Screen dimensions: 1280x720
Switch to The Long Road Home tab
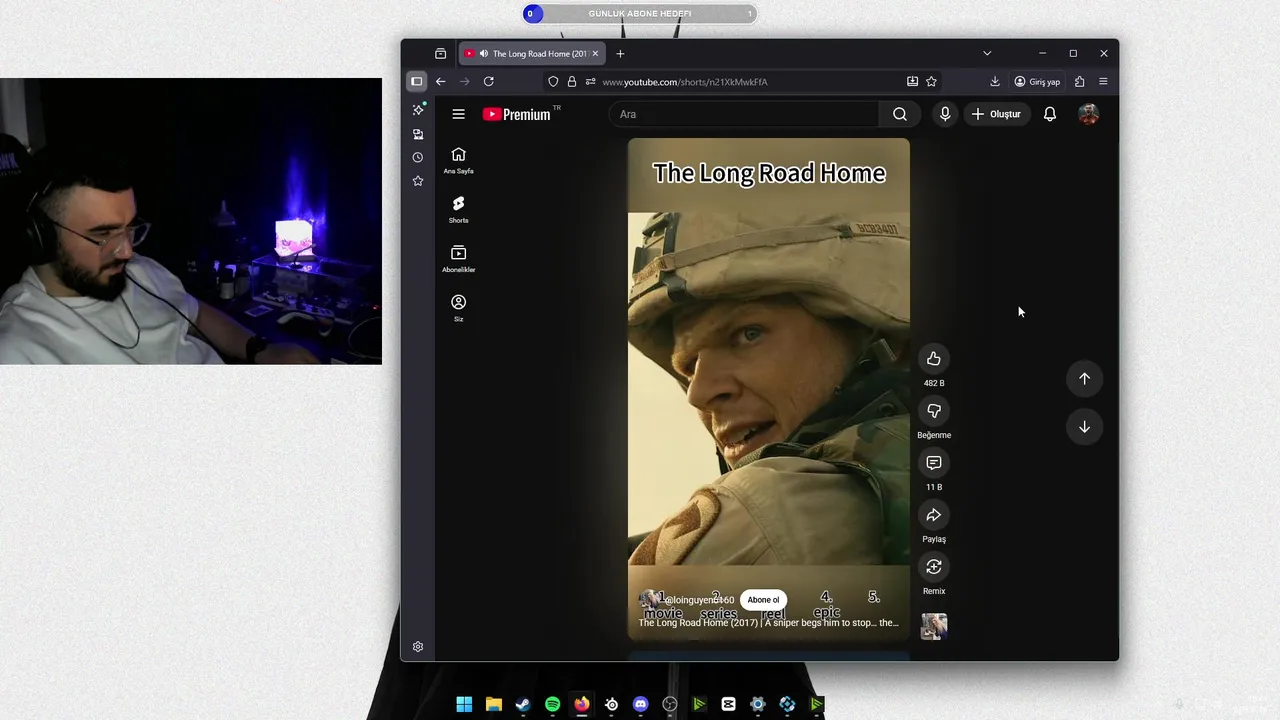[x=531, y=54]
